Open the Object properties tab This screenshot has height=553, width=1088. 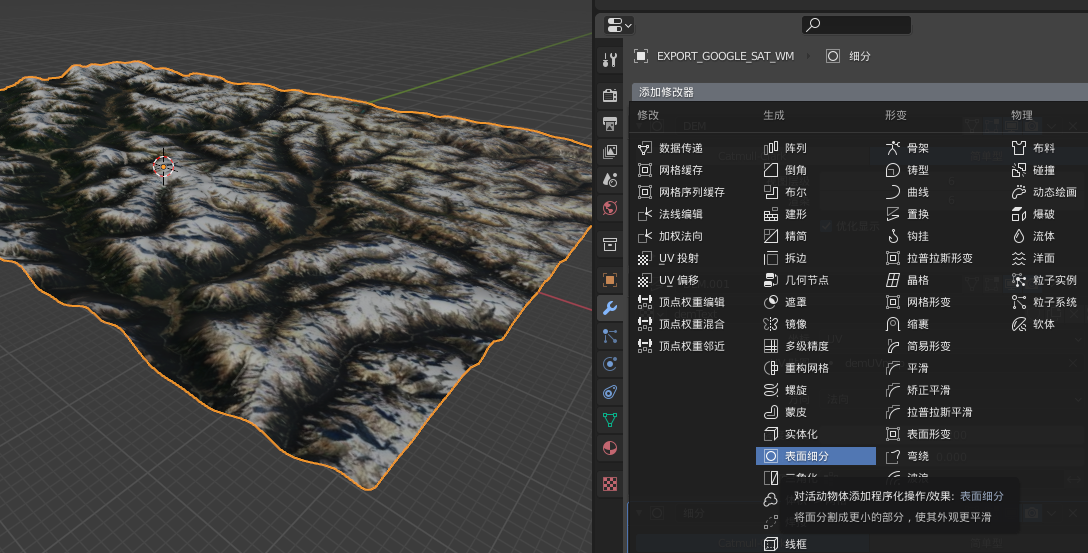(x=610, y=280)
